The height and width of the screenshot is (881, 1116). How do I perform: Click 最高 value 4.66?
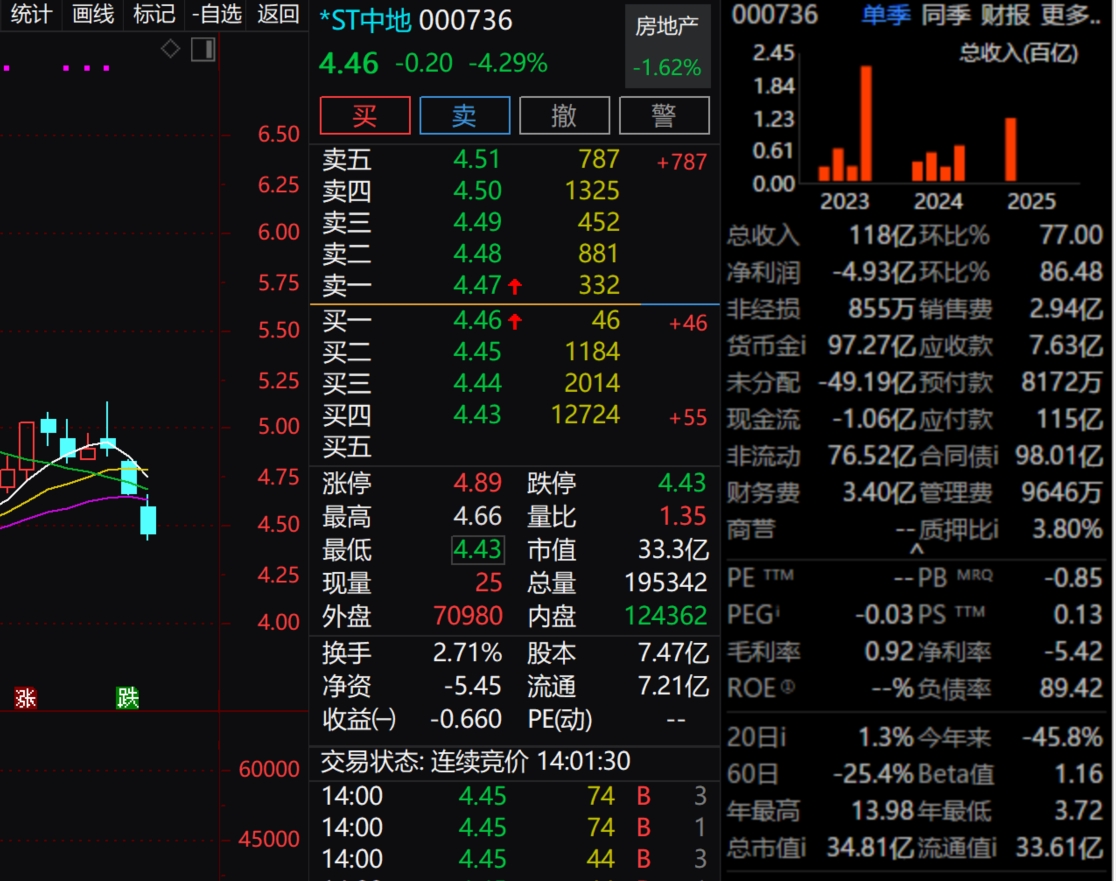(478, 516)
